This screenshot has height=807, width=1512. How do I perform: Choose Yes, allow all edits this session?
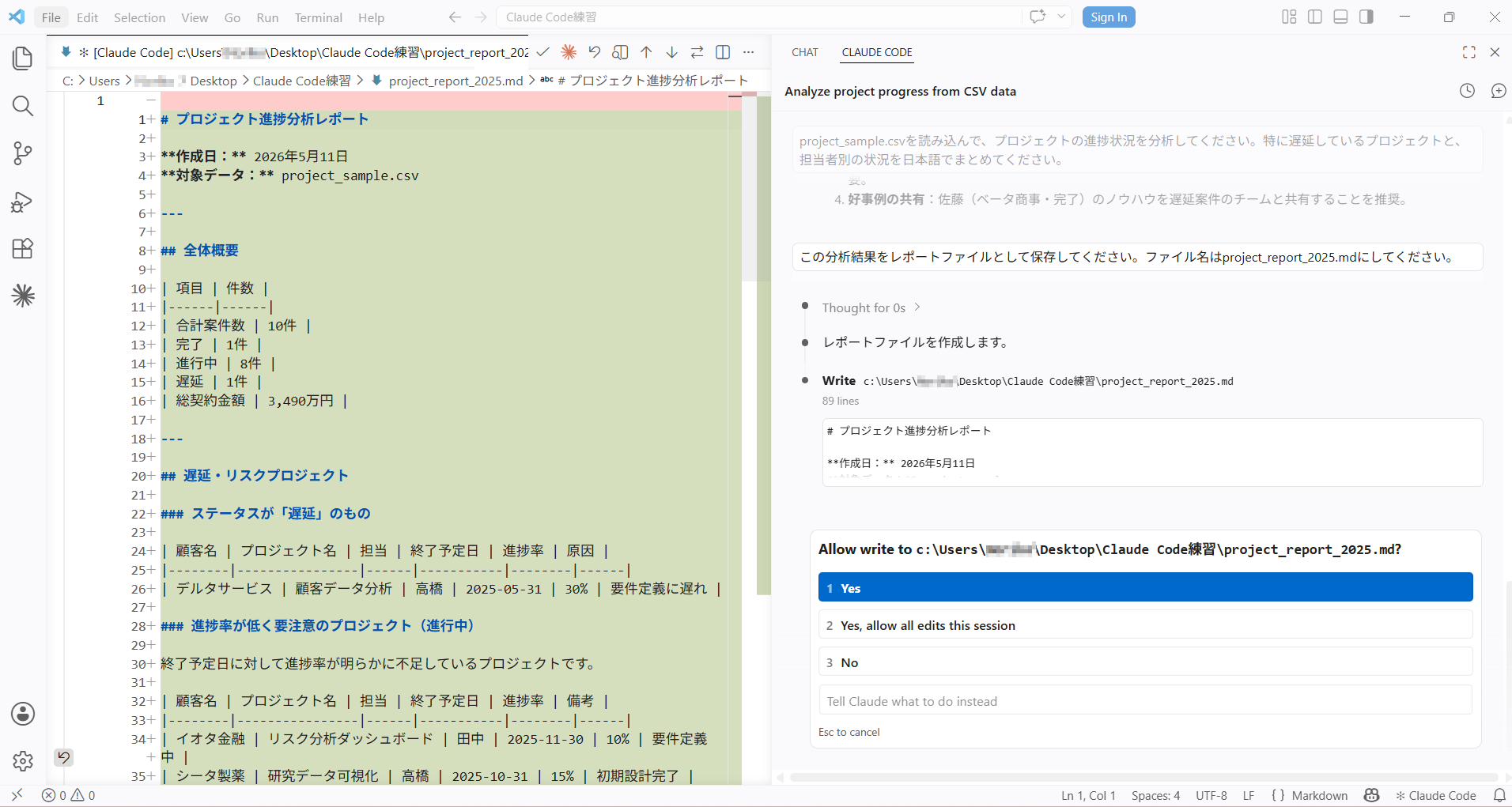(1145, 625)
